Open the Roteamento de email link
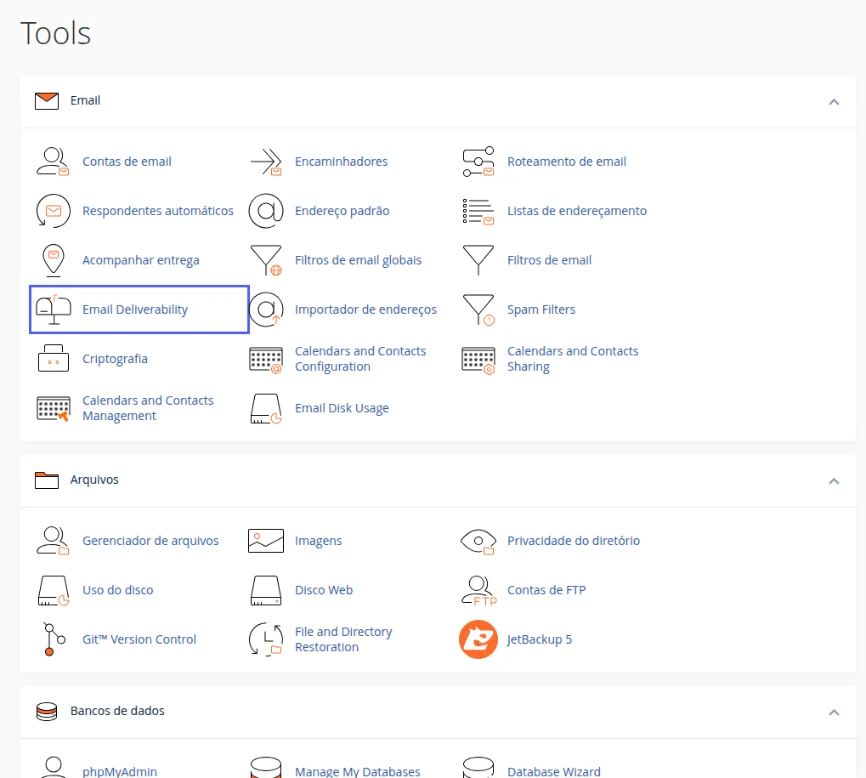This screenshot has width=866, height=778. point(567,162)
